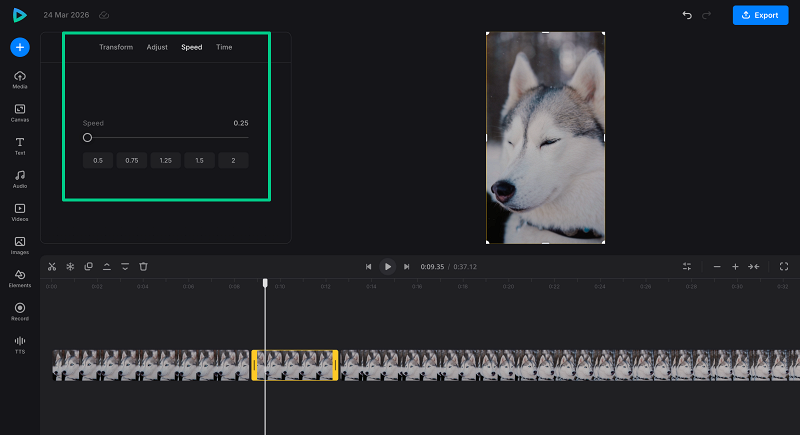800x435 pixels.
Task: Skip to the previous clip
Action: click(x=368, y=267)
